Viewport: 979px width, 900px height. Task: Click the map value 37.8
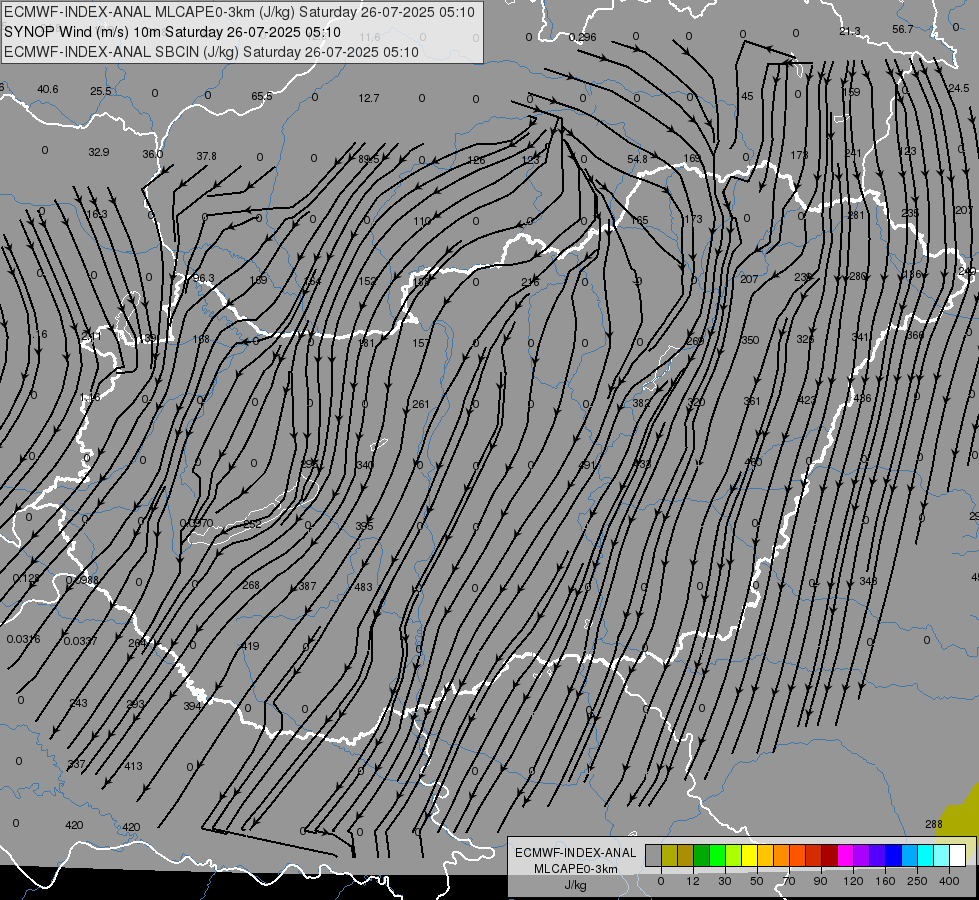tap(206, 156)
